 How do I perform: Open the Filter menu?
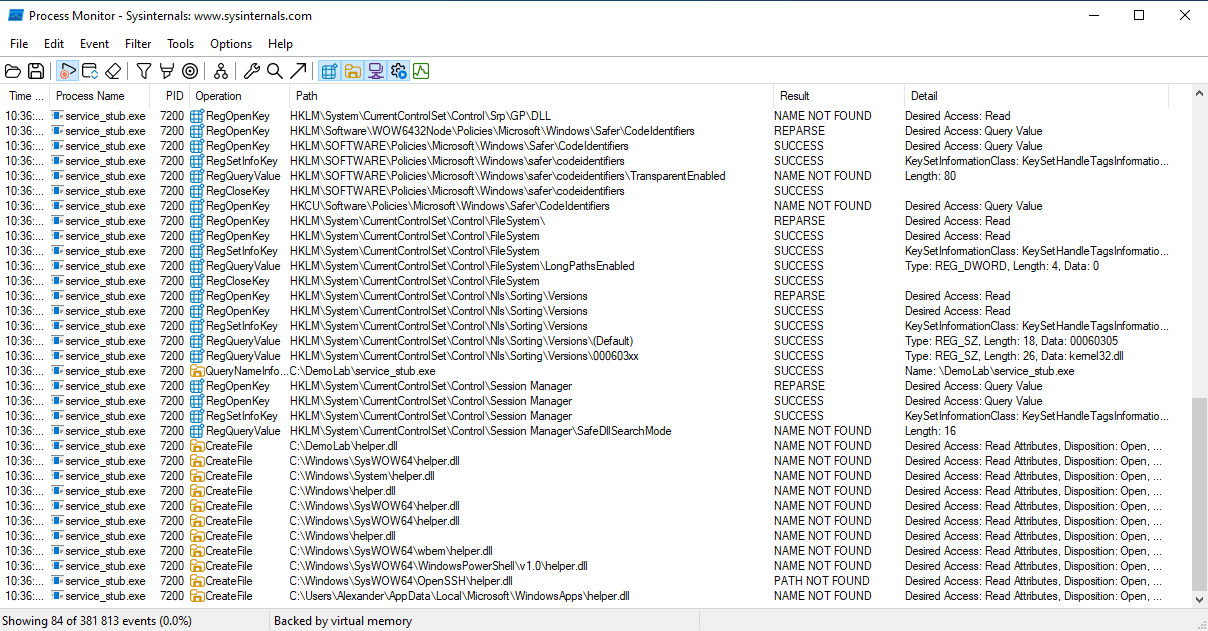tap(138, 44)
